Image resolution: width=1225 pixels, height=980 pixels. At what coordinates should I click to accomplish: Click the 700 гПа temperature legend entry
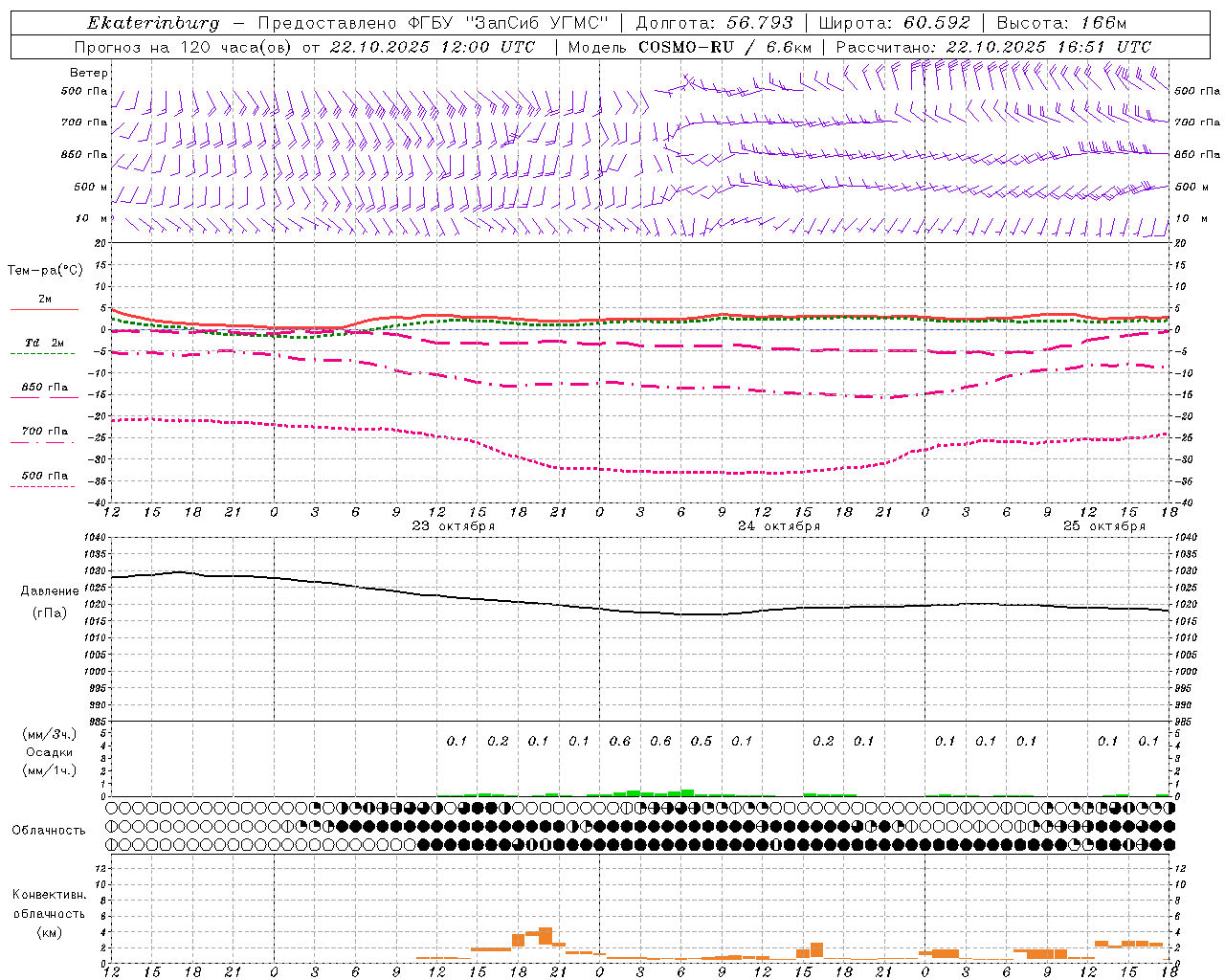tap(45, 432)
